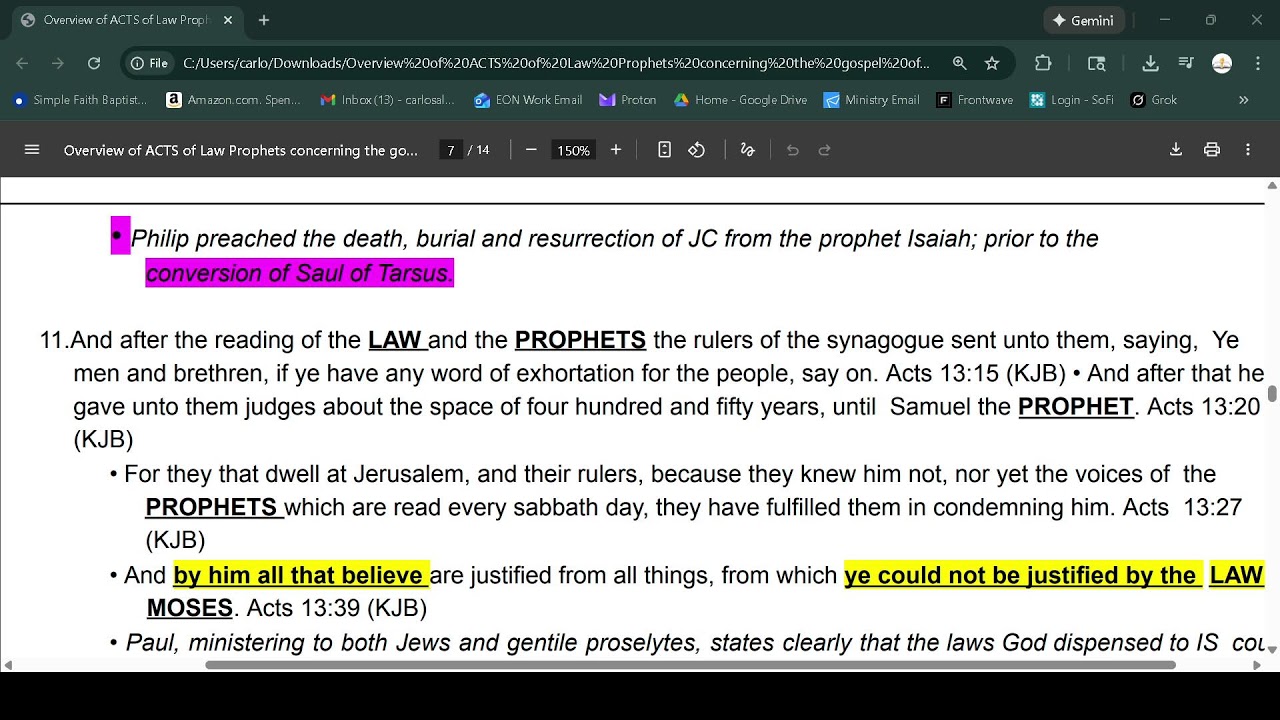Click the undo arrow in PDF toolbar
1280x720 pixels.
[x=793, y=150]
